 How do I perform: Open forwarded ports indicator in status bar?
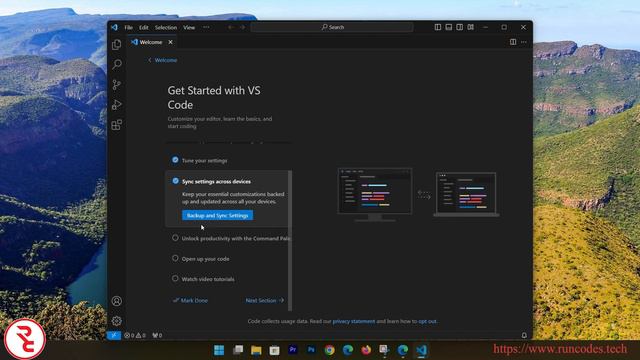tap(157, 335)
